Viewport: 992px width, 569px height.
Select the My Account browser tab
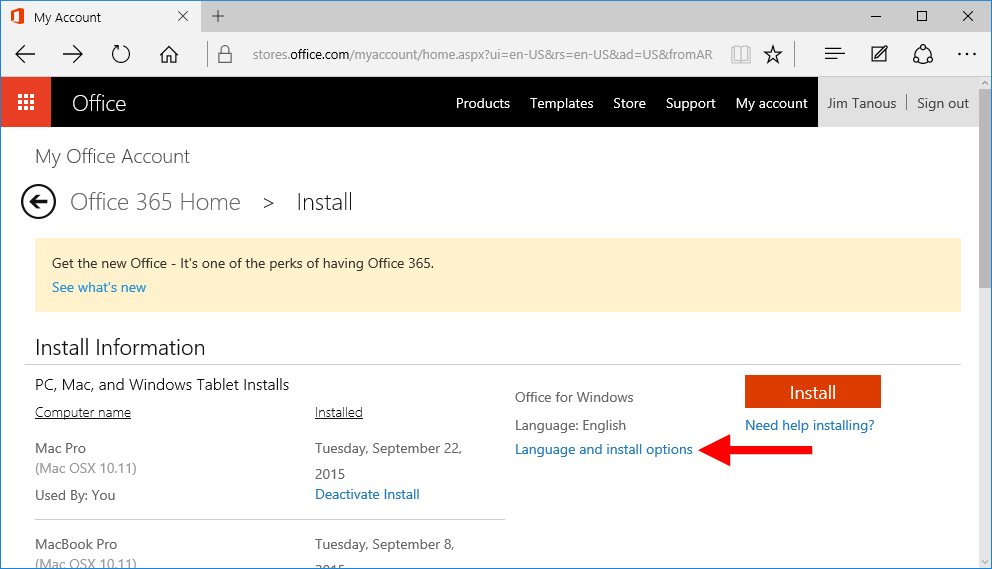pos(101,16)
